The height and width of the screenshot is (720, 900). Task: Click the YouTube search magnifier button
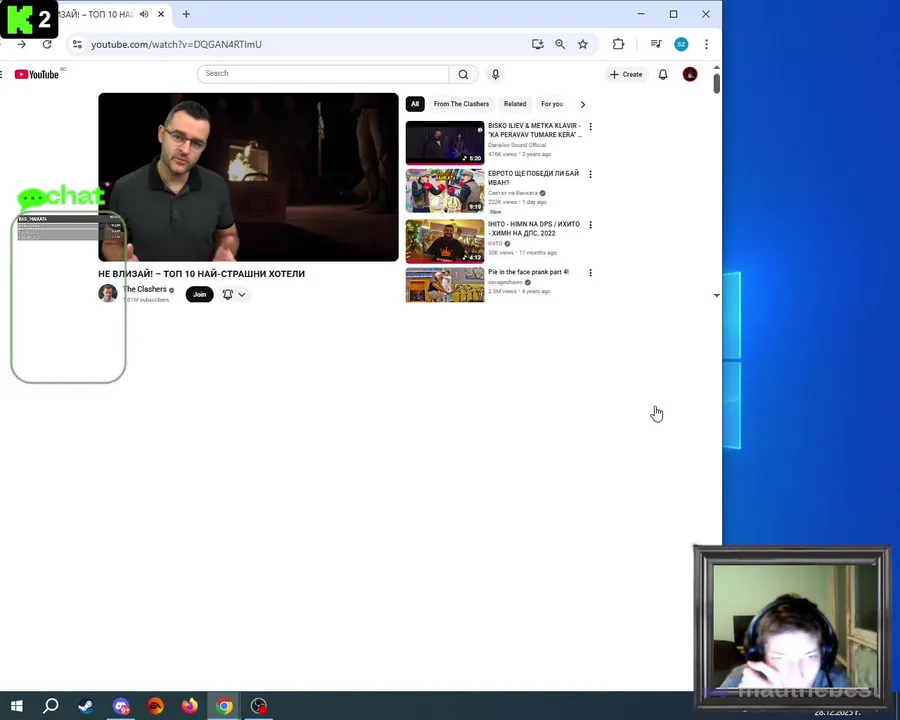click(463, 74)
